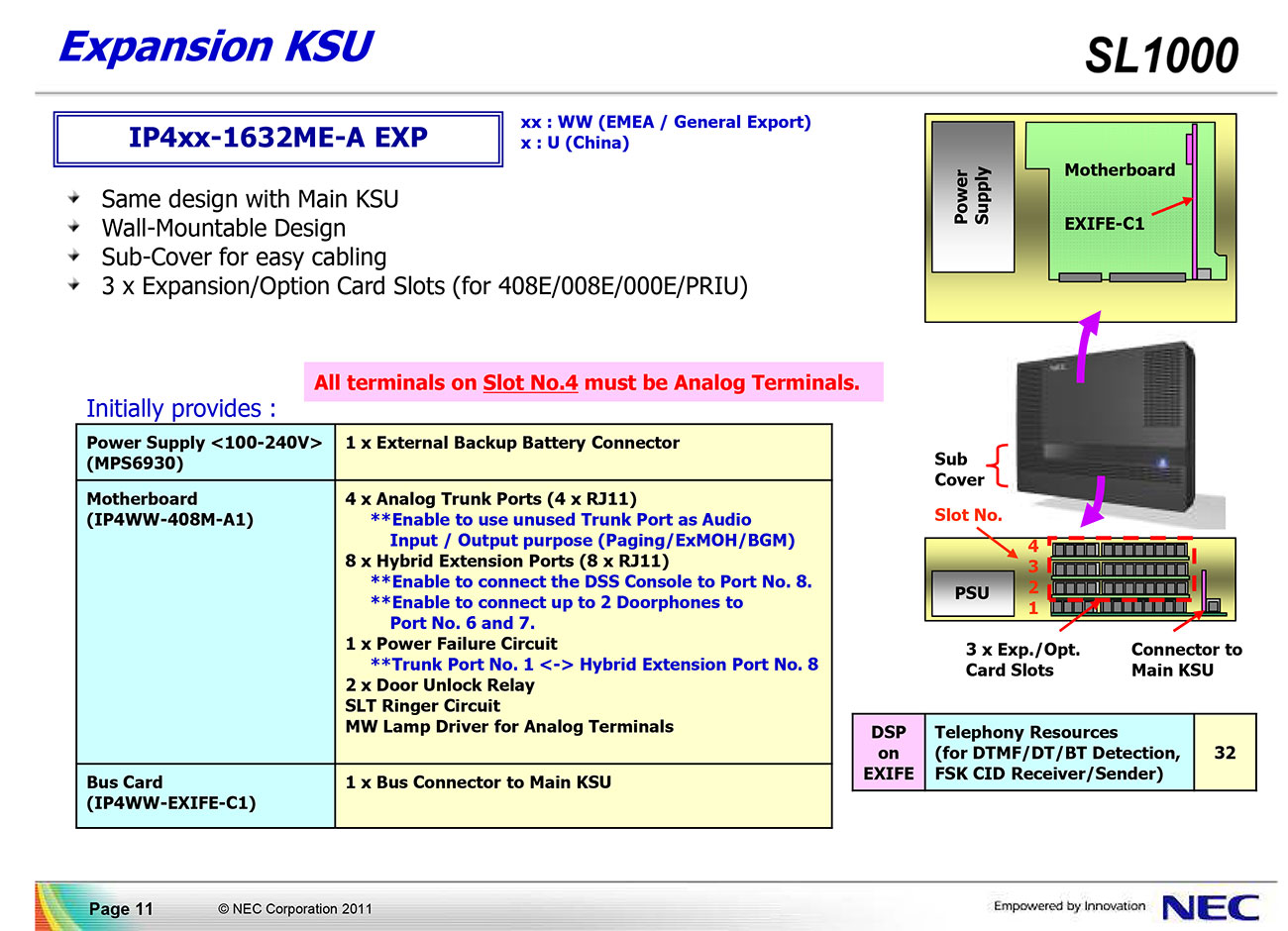The image size is (1288, 931).
Task: Click the 'Power Supply <100-240V> (MPS6930)' cell
Action: click(205, 453)
